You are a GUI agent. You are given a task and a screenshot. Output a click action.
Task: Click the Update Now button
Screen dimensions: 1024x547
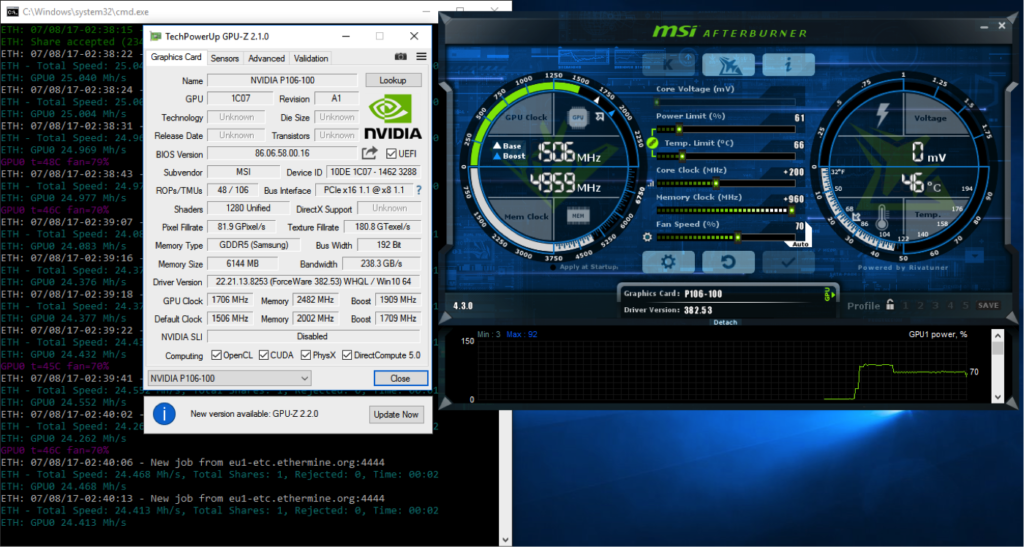click(x=396, y=414)
